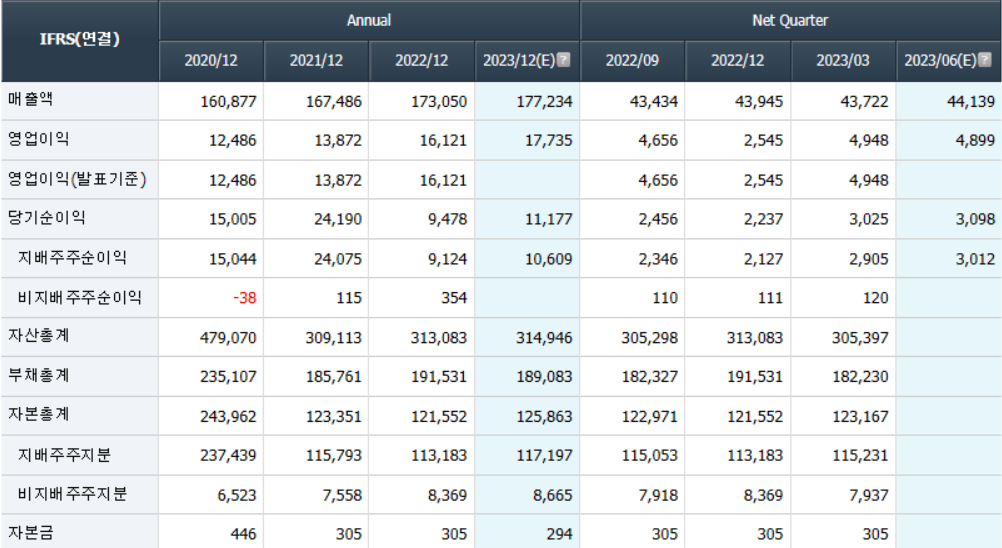Image resolution: width=1002 pixels, height=548 pixels.
Task: Click the annual 2022/12 column header
Action: coord(422,61)
